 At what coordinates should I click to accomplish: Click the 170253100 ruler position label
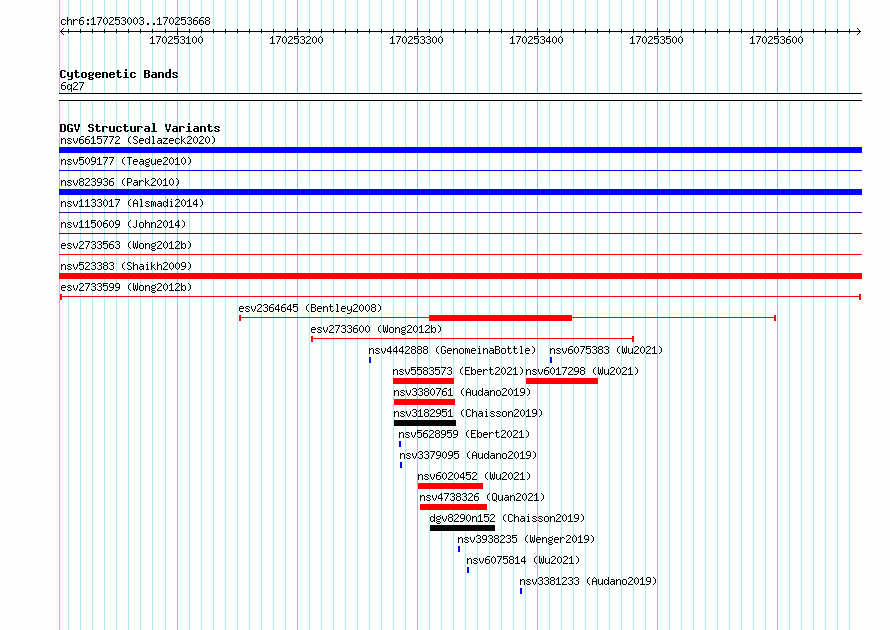pyautogui.click(x=176, y=40)
